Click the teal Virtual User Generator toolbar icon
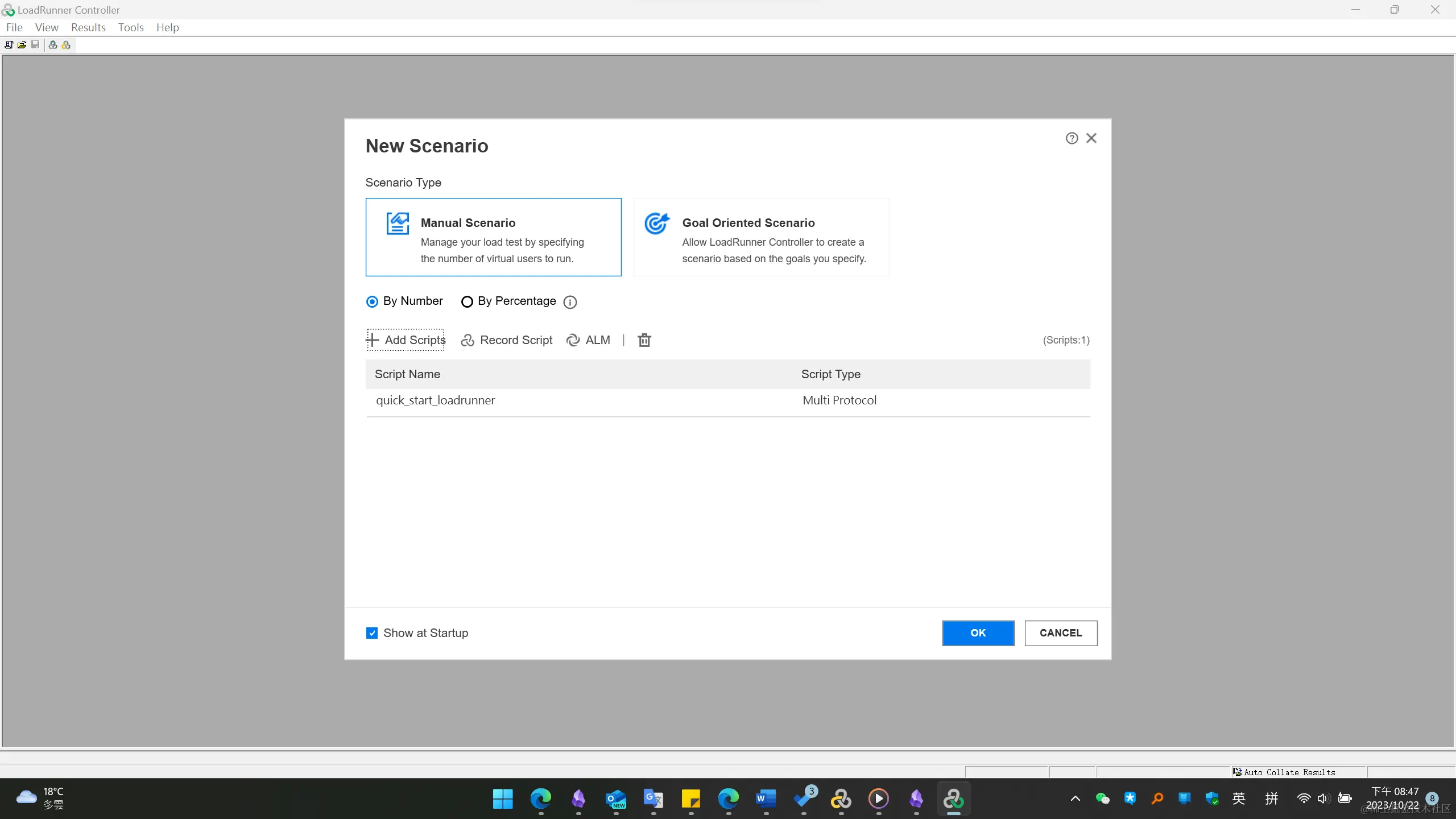Viewport: 1456px width, 819px height. [x=53, y=45]
